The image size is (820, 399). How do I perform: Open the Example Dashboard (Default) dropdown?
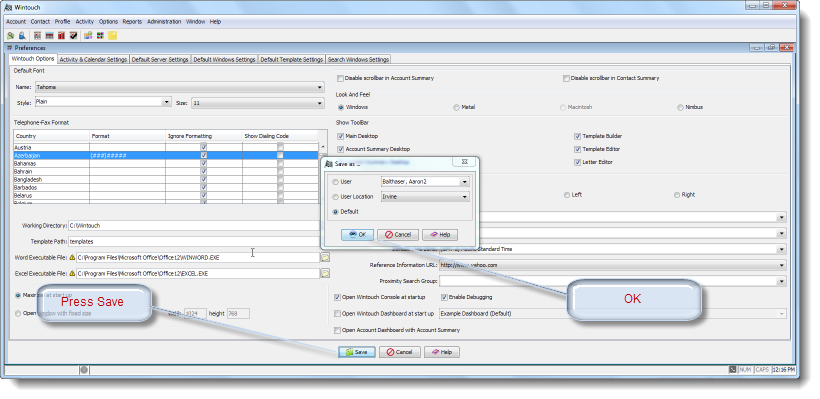[x=612, y=314]
